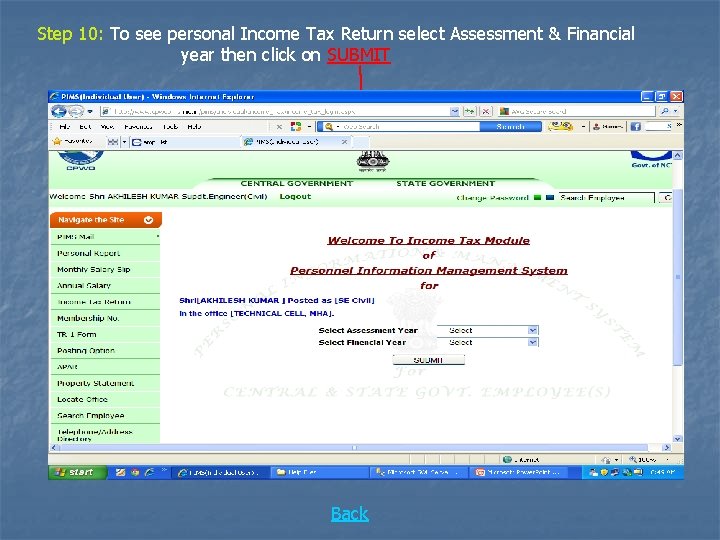Click the green Refresh icon

pyautogui.click(x=470, y=111)
